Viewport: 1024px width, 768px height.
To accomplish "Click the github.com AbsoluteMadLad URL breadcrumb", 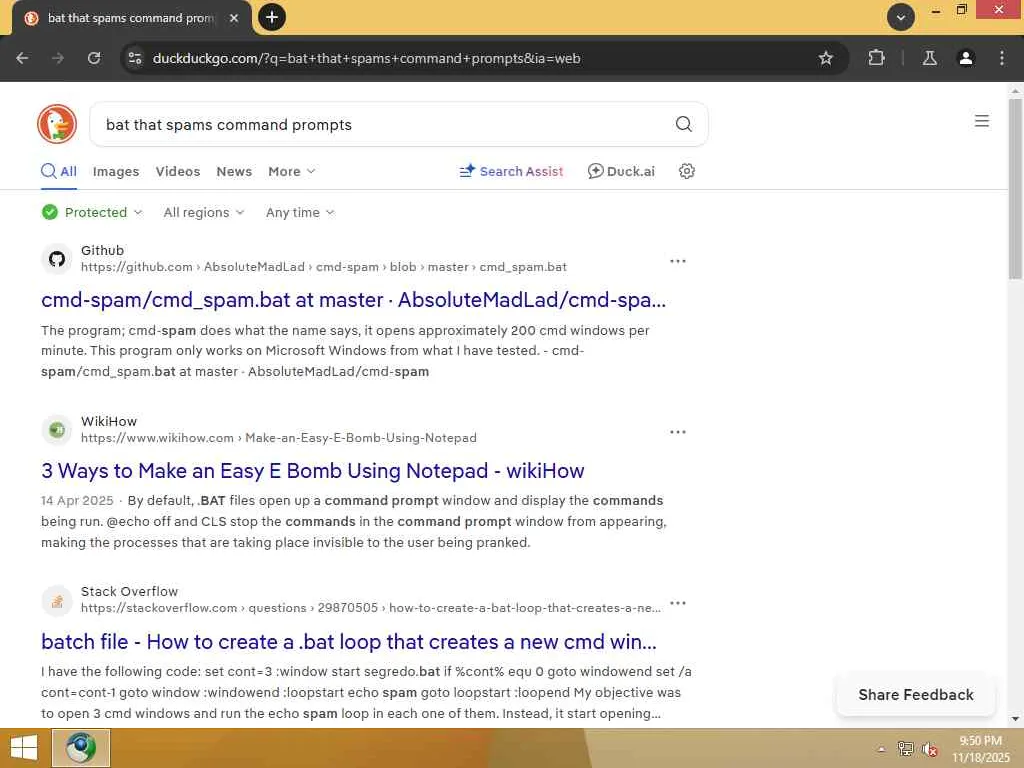I will pos(324,267).
